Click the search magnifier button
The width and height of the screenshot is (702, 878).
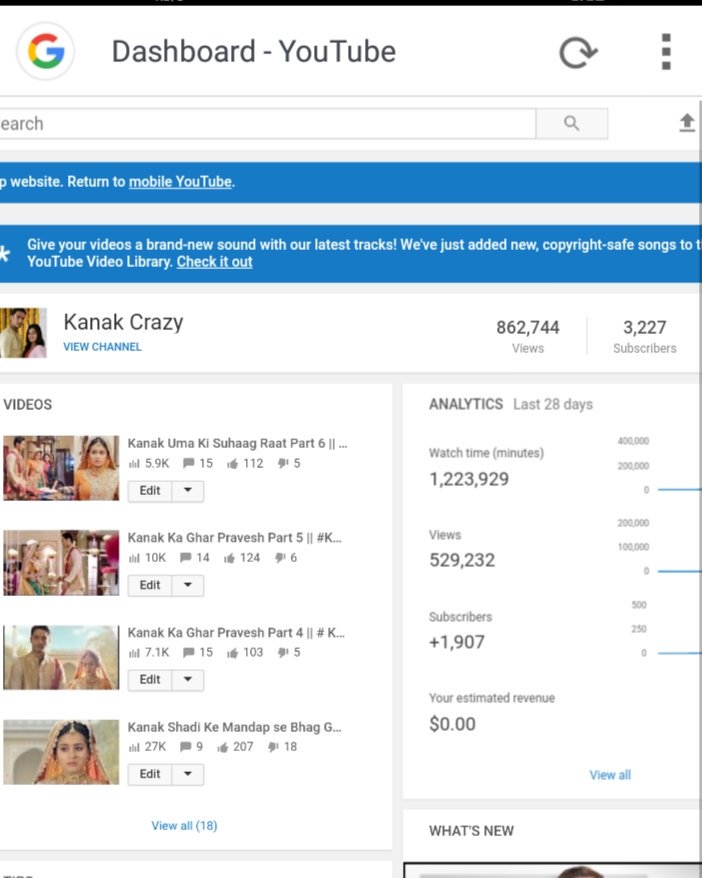(x=572, y=123)
